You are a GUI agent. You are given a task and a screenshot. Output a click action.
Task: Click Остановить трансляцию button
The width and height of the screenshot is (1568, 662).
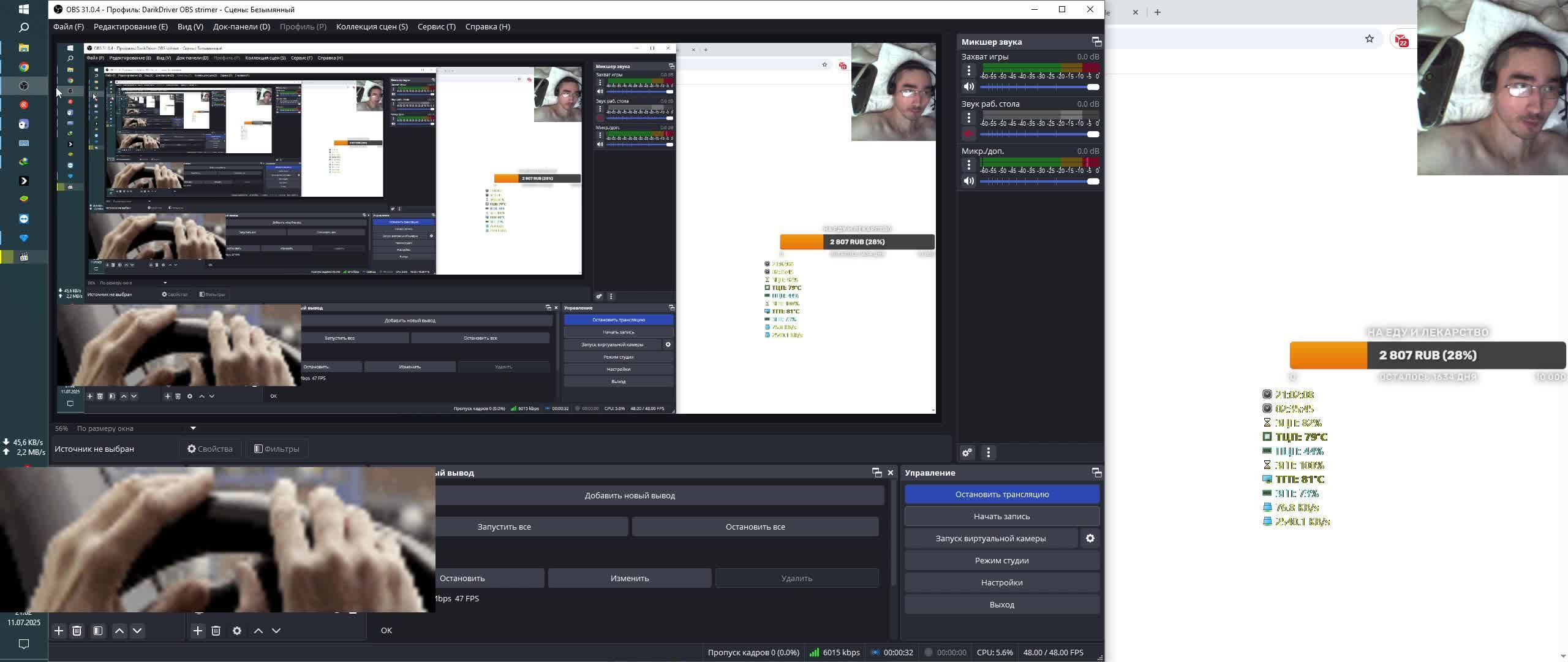[x=1001, y=495]
